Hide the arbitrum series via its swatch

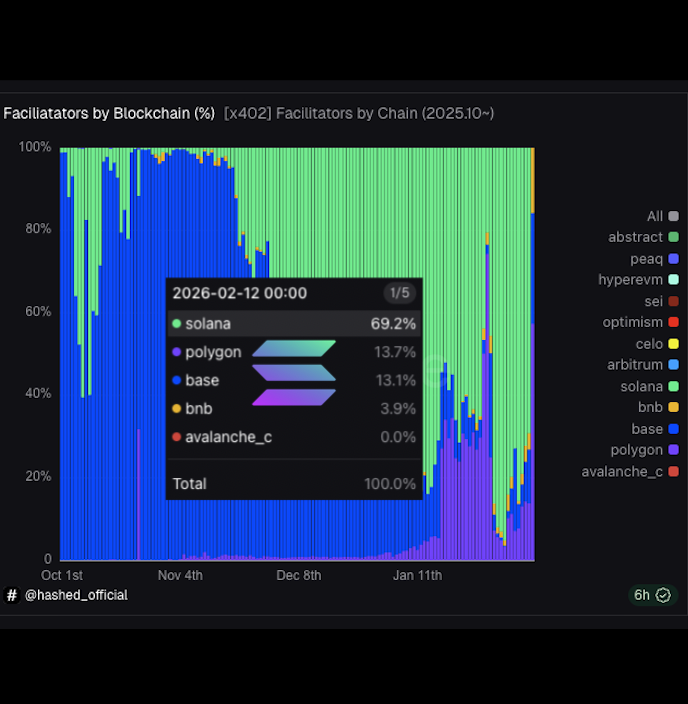click(673, 365)
